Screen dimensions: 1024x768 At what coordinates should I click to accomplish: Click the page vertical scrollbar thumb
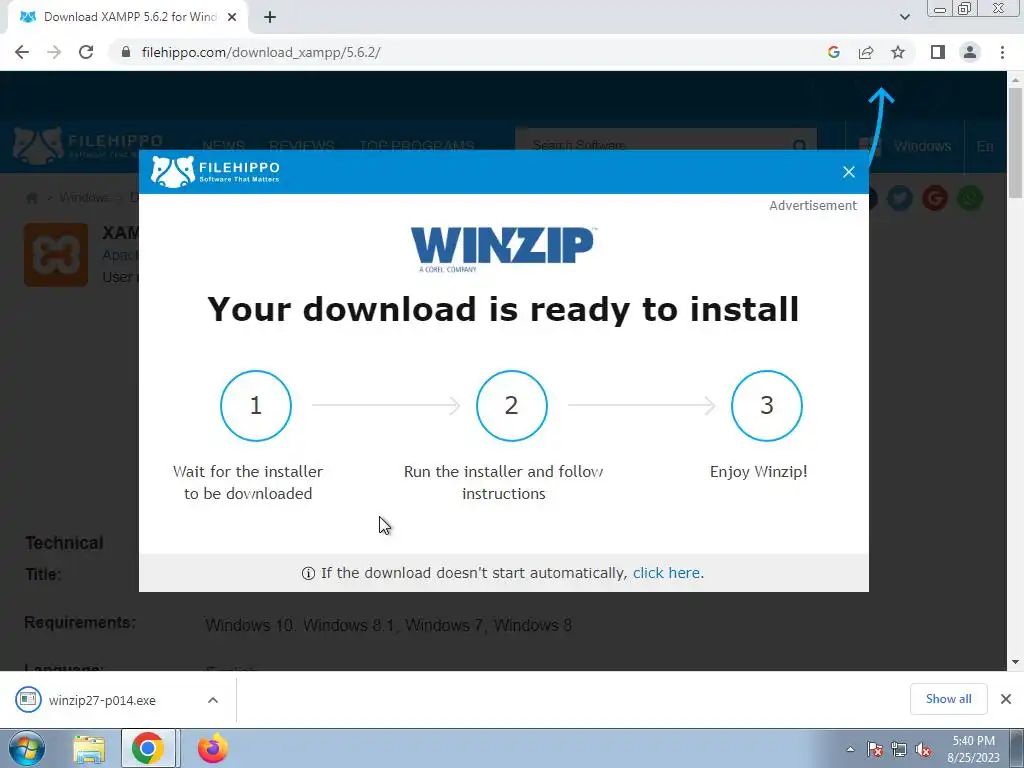(1015, 142)
